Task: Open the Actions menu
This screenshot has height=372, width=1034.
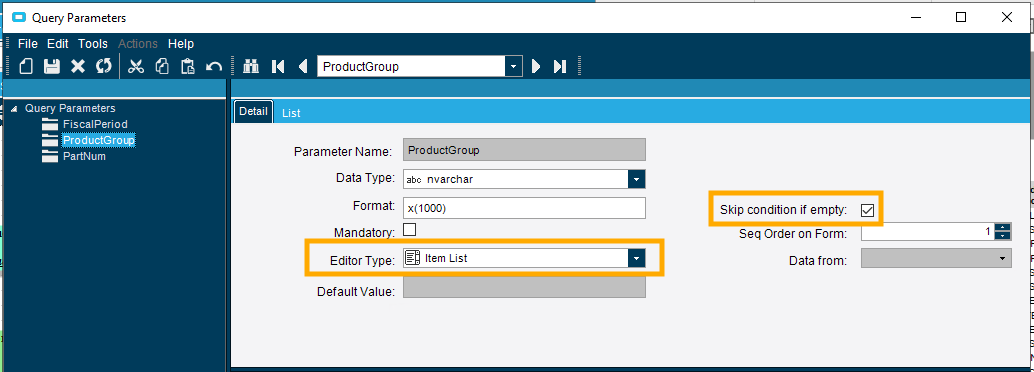Action: pos(138,44)
